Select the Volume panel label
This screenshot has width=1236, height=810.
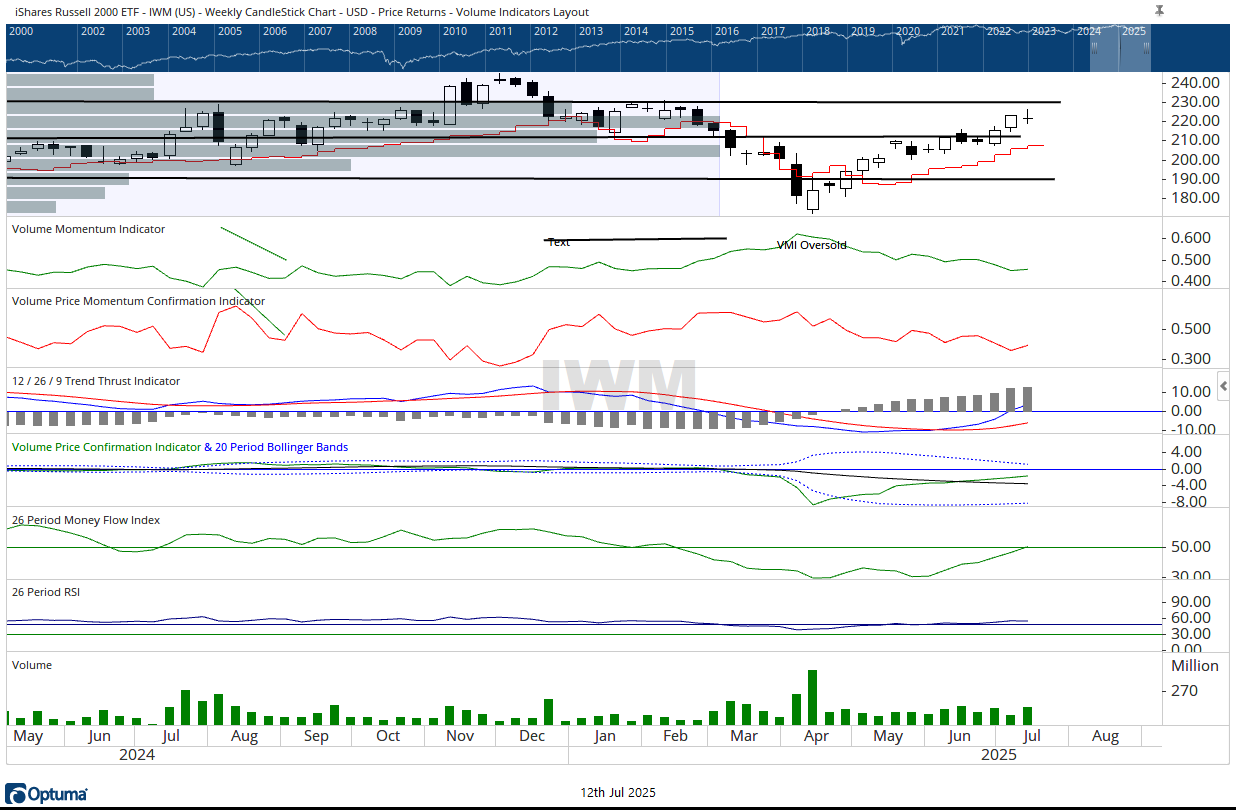click(31, 665)
